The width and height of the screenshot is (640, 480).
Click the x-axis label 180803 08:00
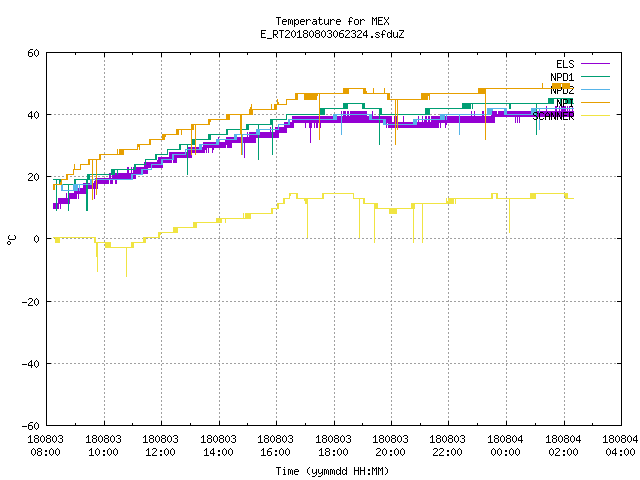tap(46, 446)
